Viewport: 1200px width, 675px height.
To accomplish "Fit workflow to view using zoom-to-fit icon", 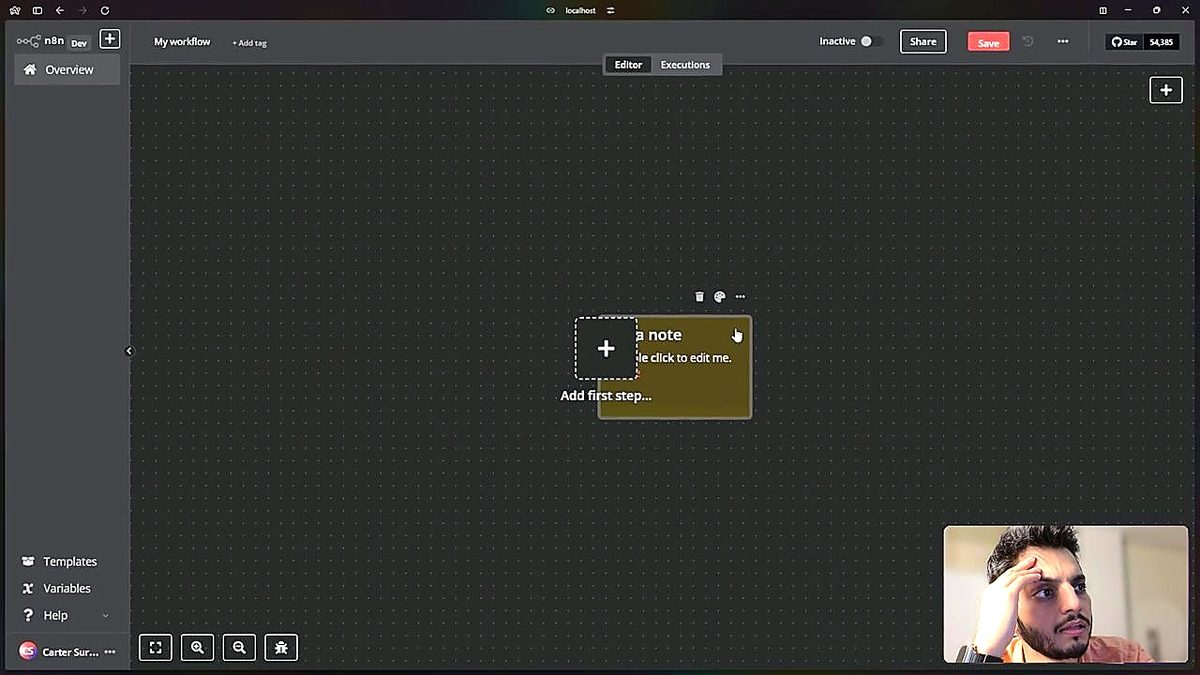I will point(155,648).
